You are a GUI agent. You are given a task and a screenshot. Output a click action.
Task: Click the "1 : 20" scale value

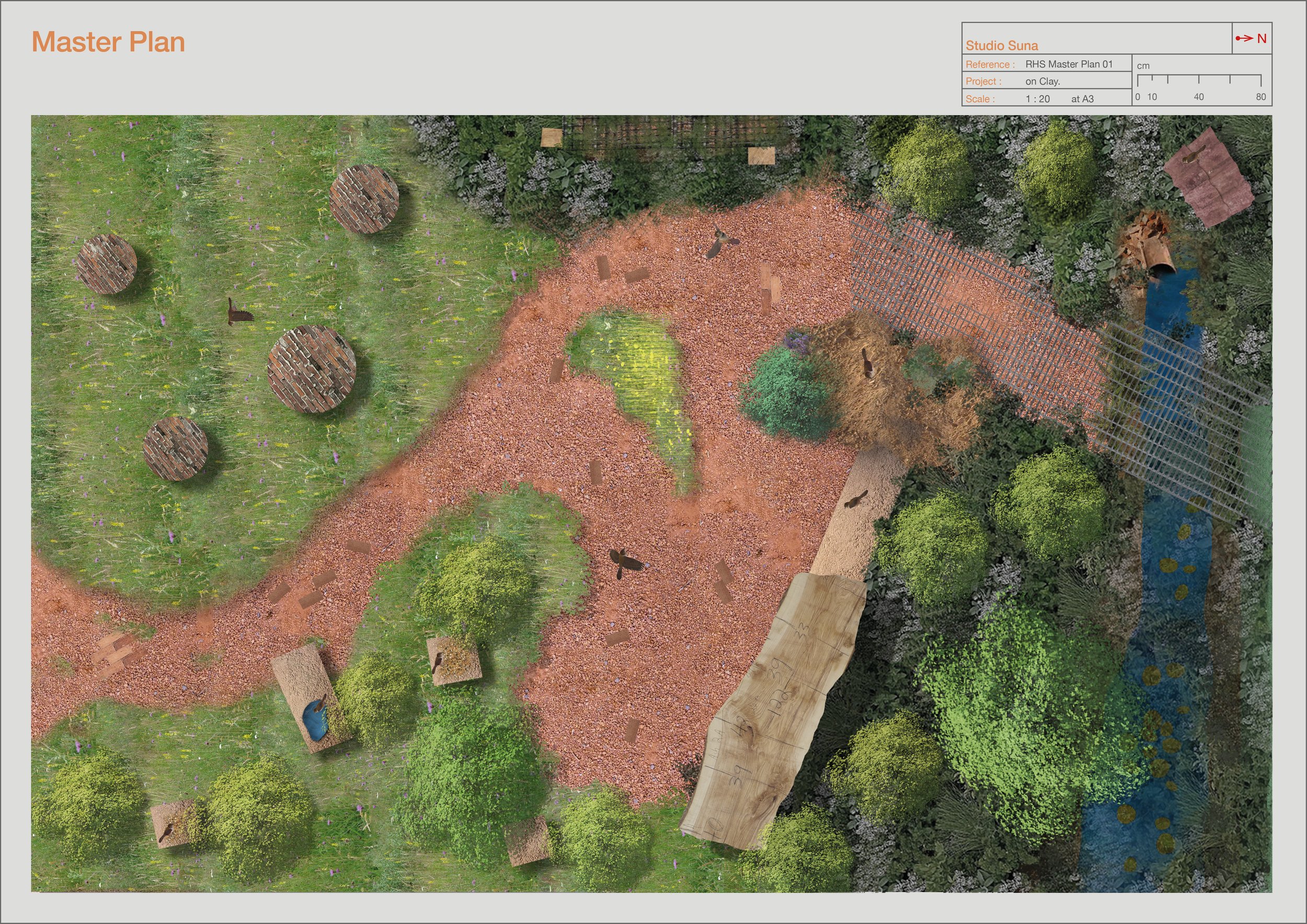click(x=1037, y=99)
